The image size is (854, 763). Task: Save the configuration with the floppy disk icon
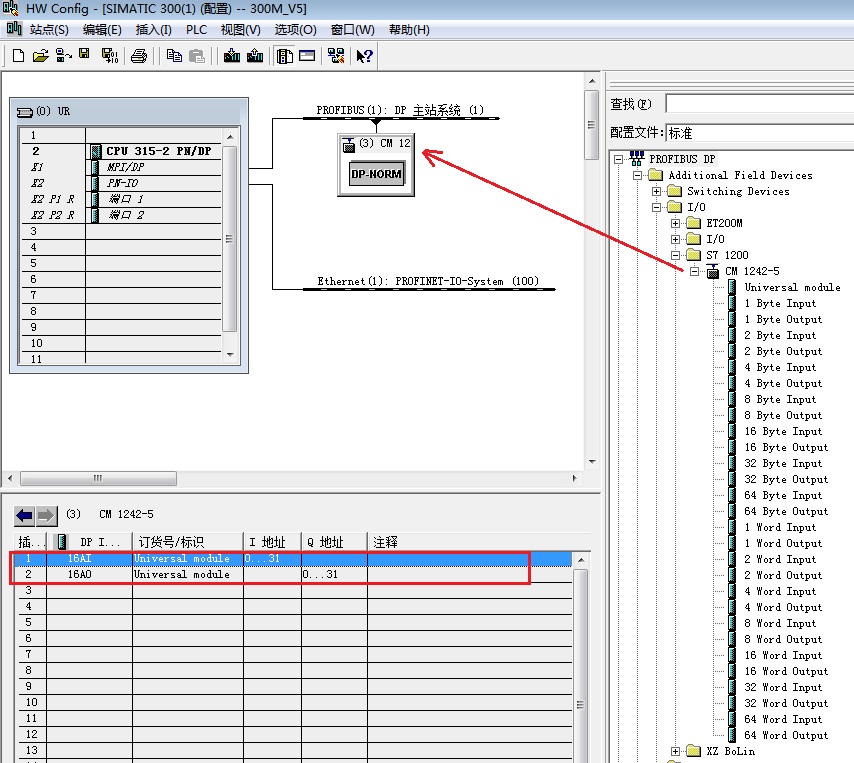[x=84, y=54]
